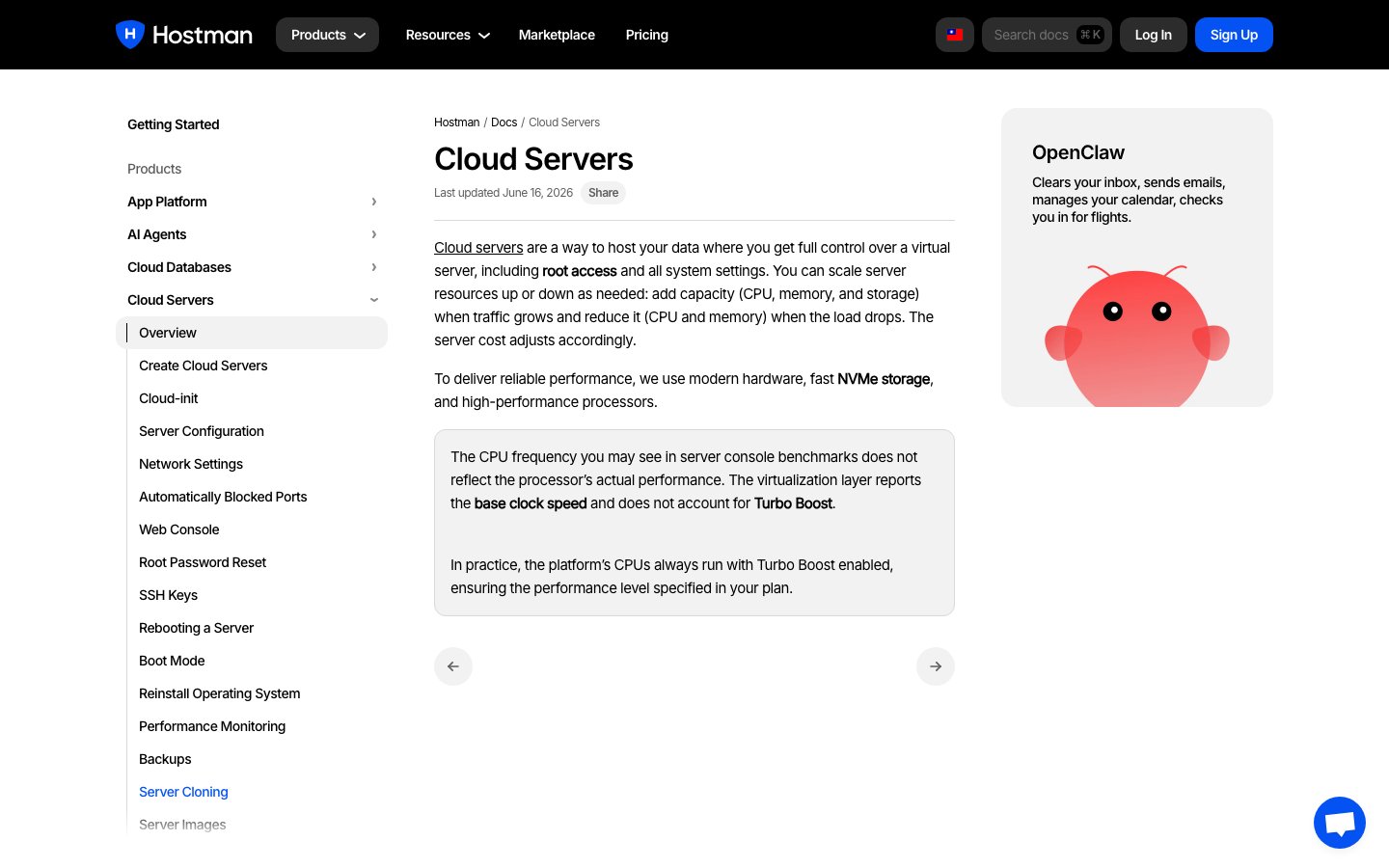This screenshot has height=868, width=1389.
Task: Open SSH Keys page
Action: [x=169, y=595]
